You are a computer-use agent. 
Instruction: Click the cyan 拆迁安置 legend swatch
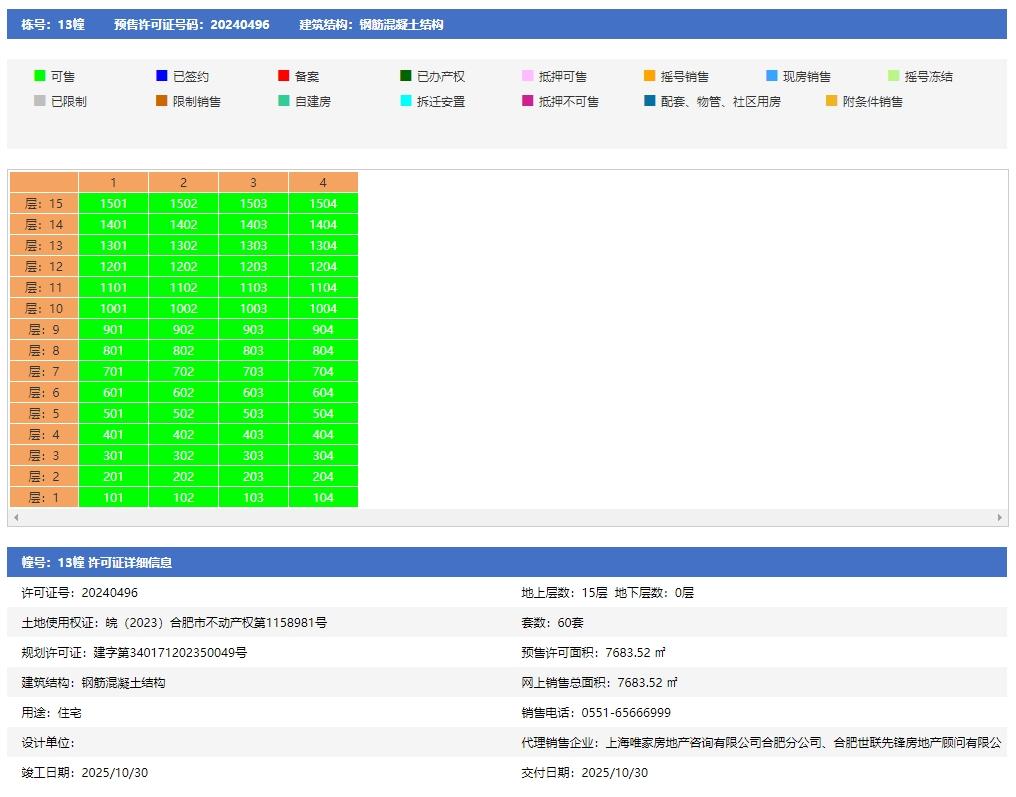click(406, 100)
